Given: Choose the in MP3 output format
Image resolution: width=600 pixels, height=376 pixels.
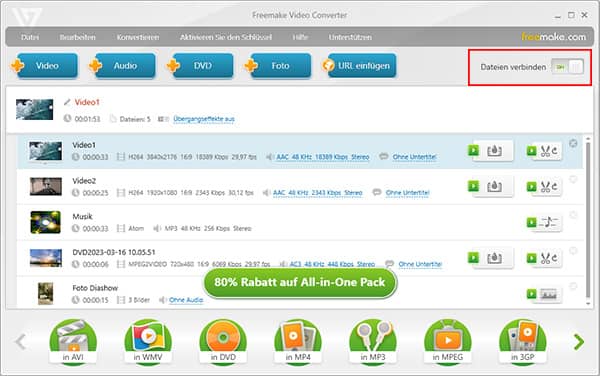Looking at the screenshot, I should pos(373,341).
